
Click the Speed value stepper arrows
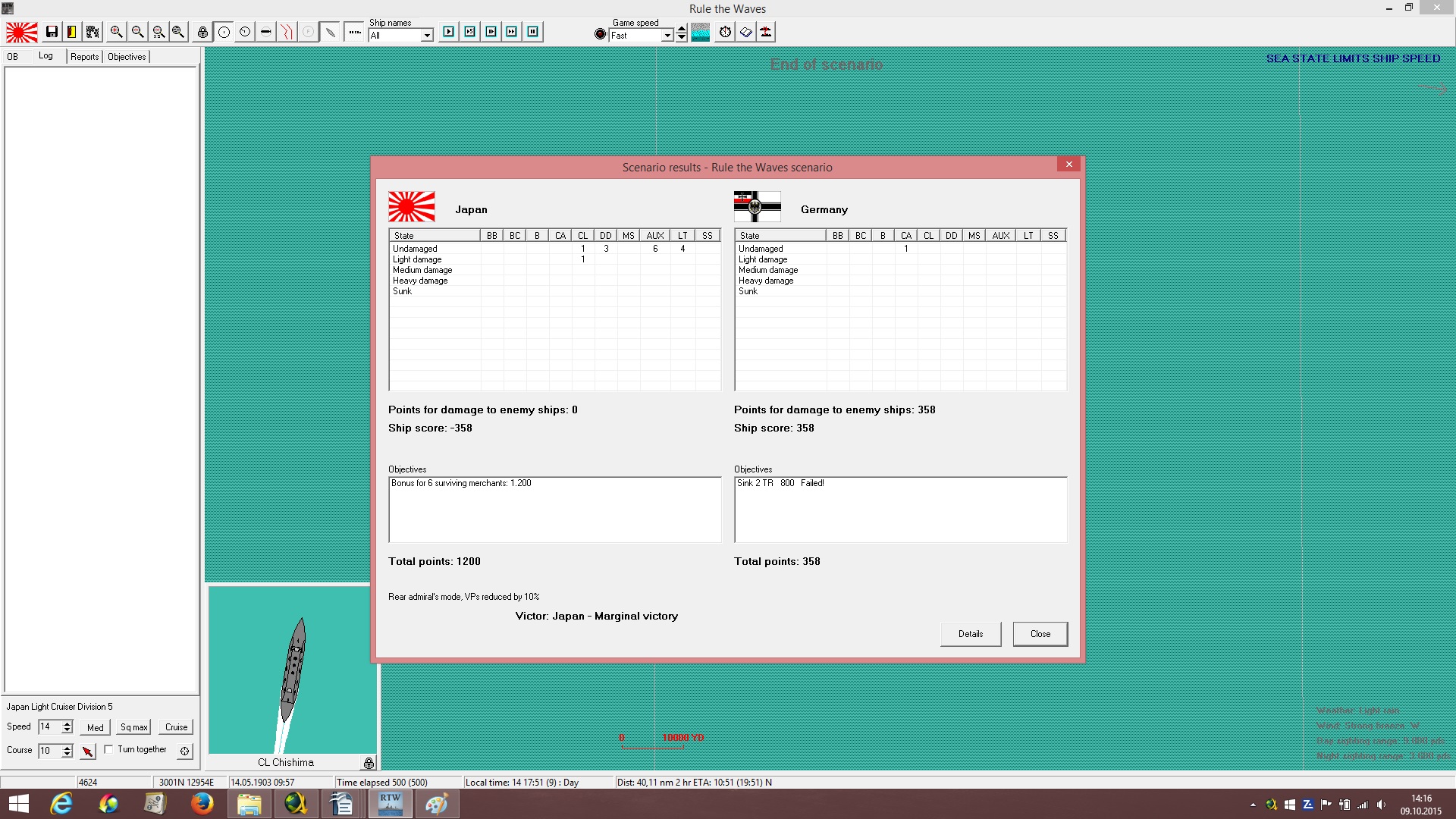67,727
